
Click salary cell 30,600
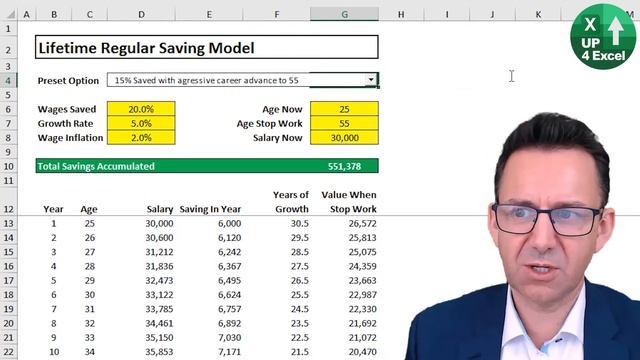coord(159,238)
